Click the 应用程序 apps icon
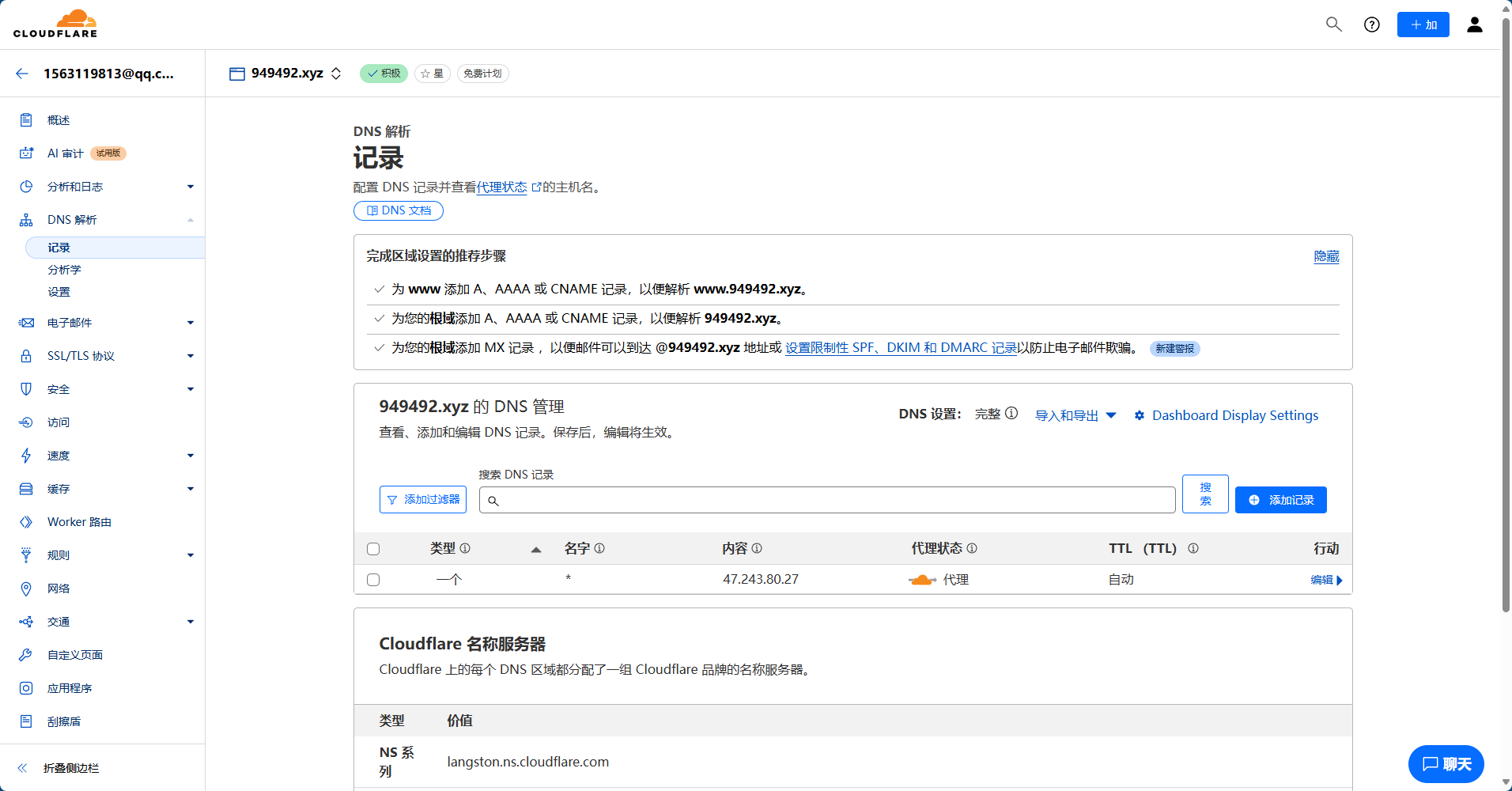 26,688
